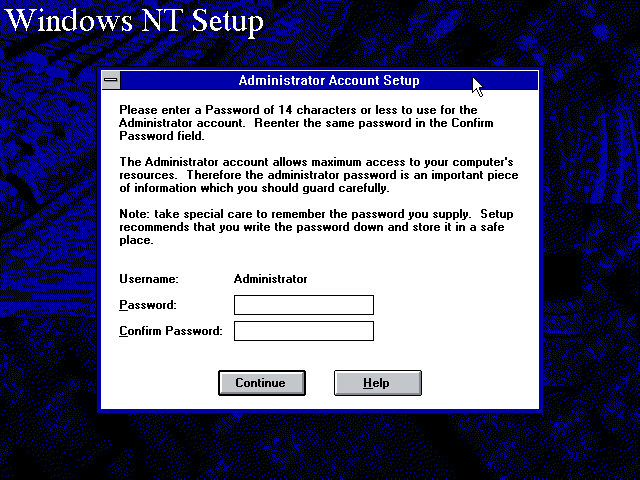640x480 pixels.
Task: Click the 'Confirm Password:' label
Action: point(171,331)
